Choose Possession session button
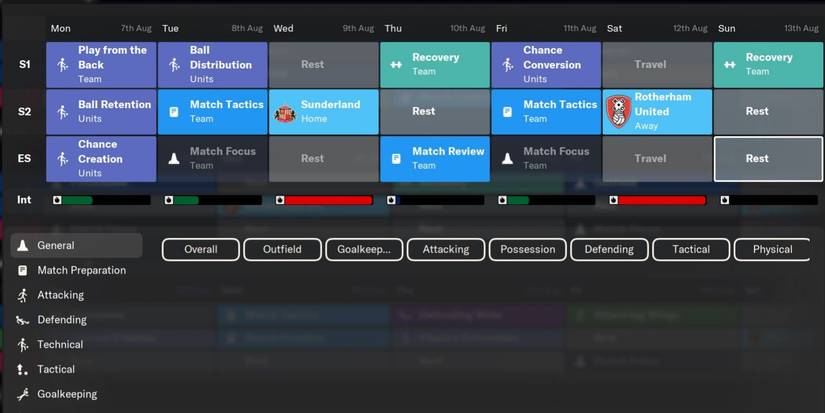 [528, 249]
